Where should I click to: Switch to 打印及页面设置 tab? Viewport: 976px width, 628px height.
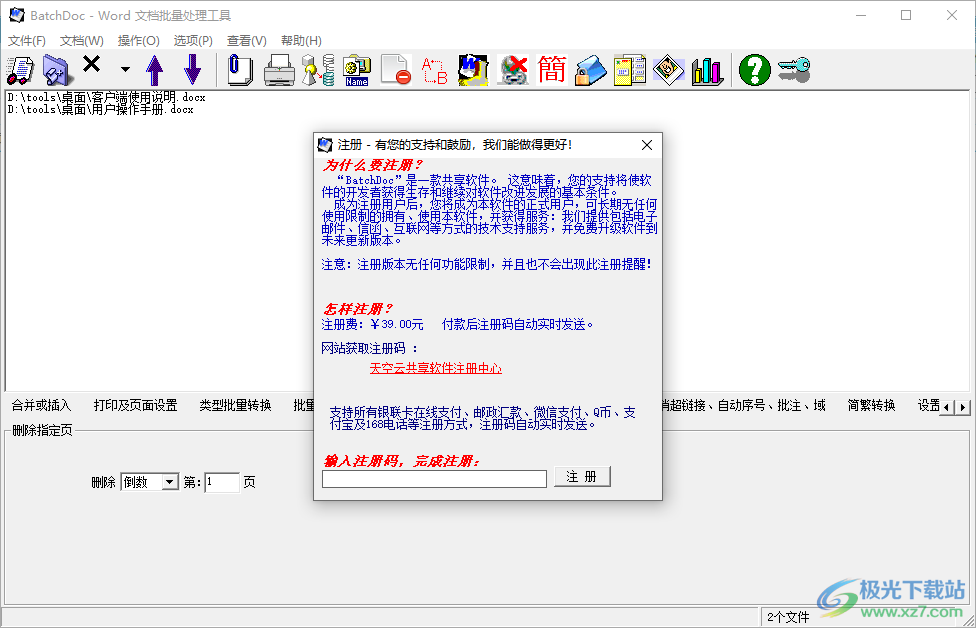136,406
